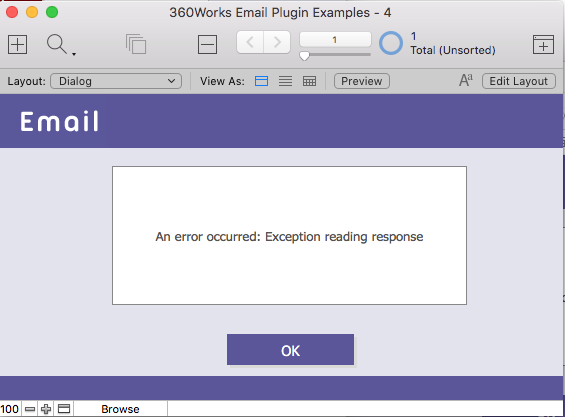Image resolution: width=565 pixels, height=417 pixels.
Task: Open the Layout dropdown showing Dialog
Action: coord(116,81)
